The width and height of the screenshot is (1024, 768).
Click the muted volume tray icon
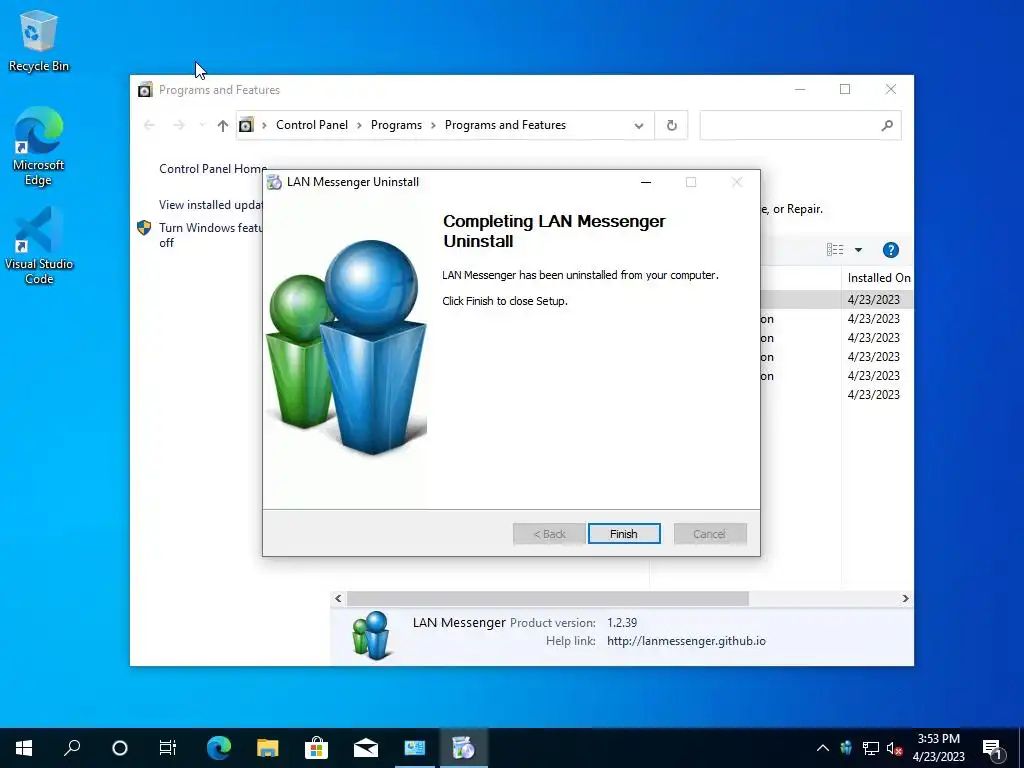tap(894, 748)
